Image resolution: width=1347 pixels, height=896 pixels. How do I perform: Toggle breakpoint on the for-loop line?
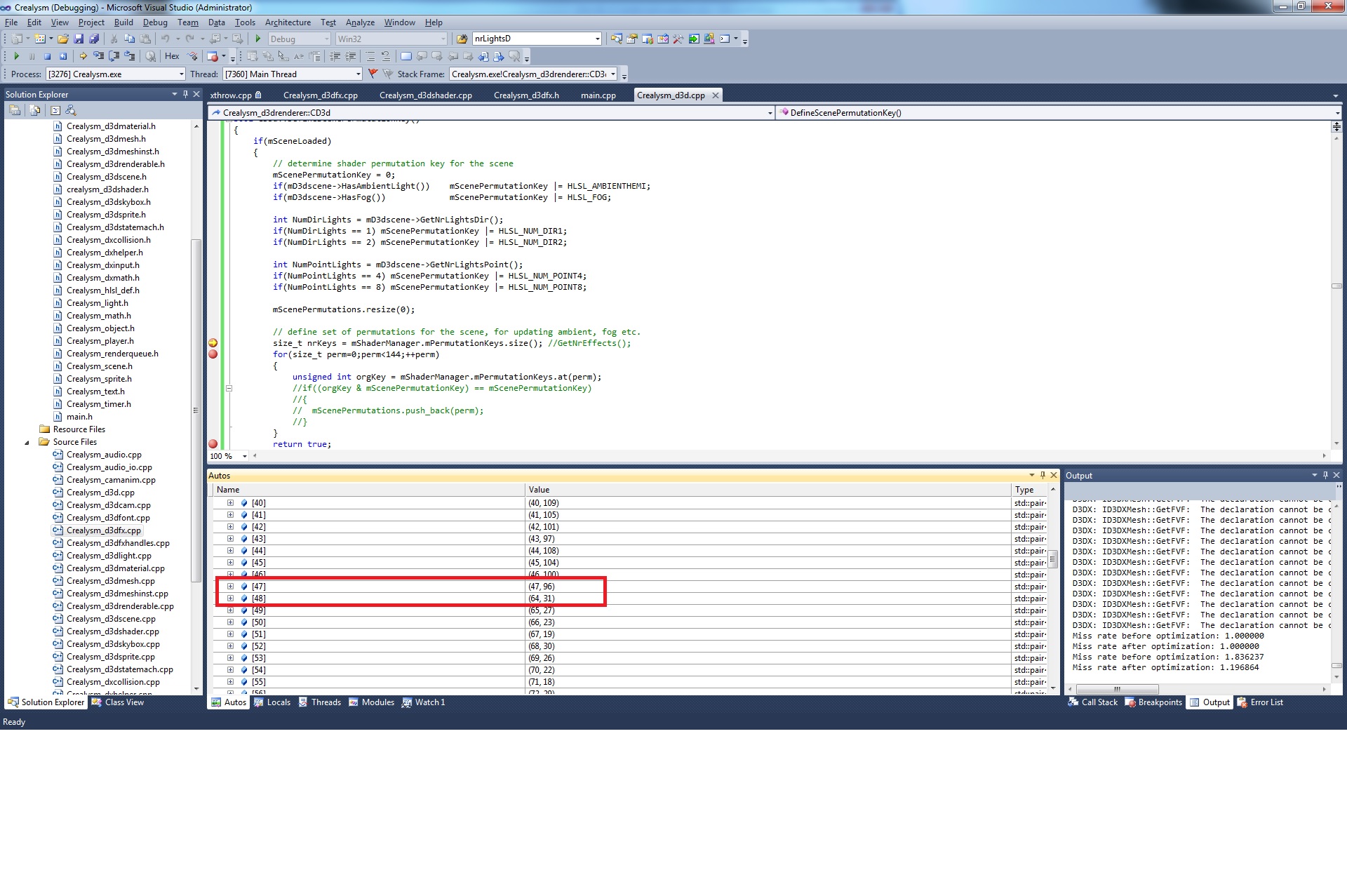213,354
